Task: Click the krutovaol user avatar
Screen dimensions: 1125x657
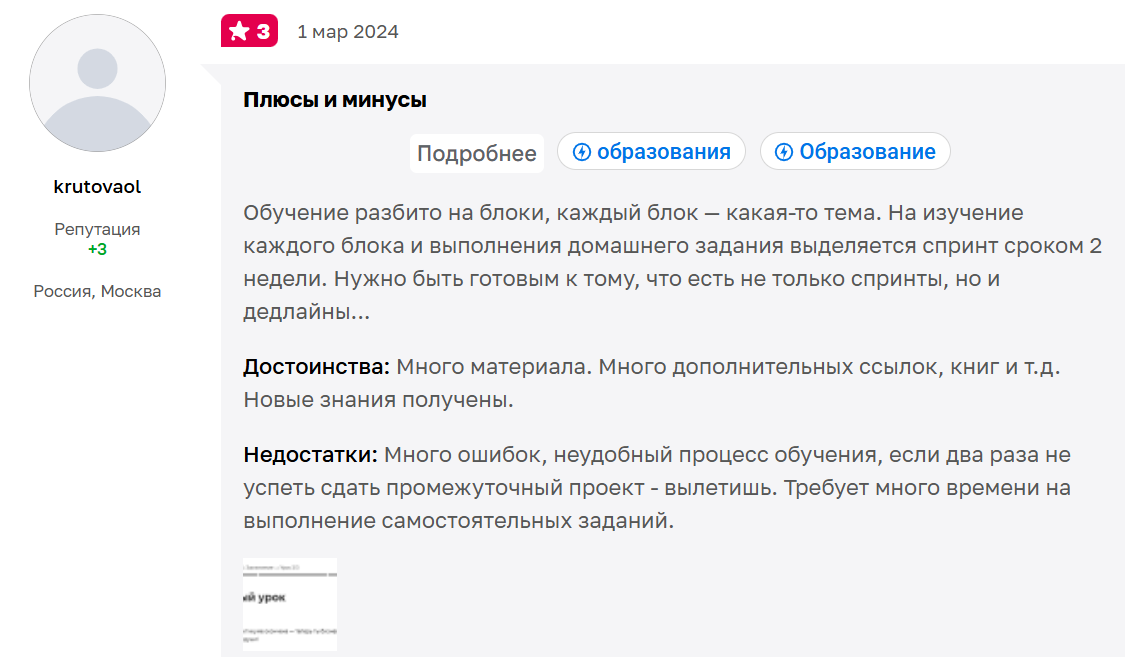Action: (97, 83)
